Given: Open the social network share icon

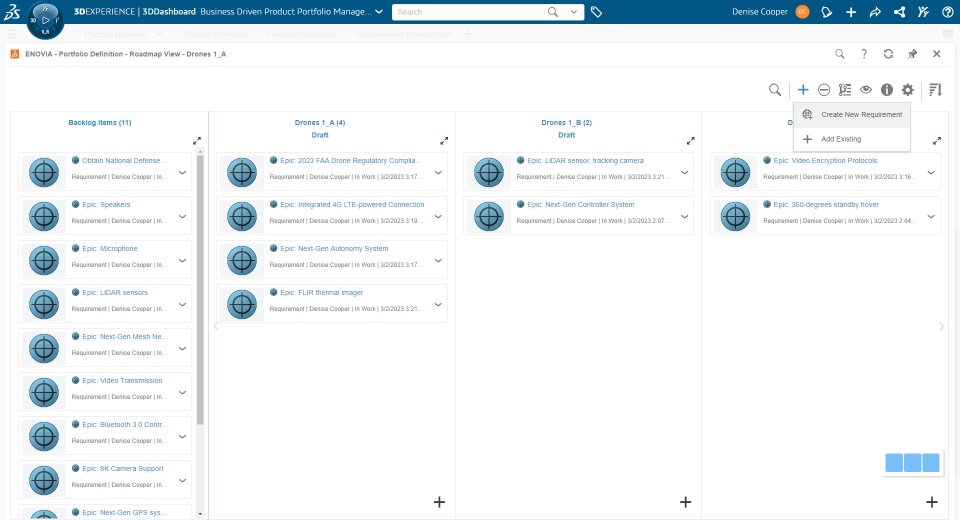Looking at the screenshot, I should click(899, 12).
